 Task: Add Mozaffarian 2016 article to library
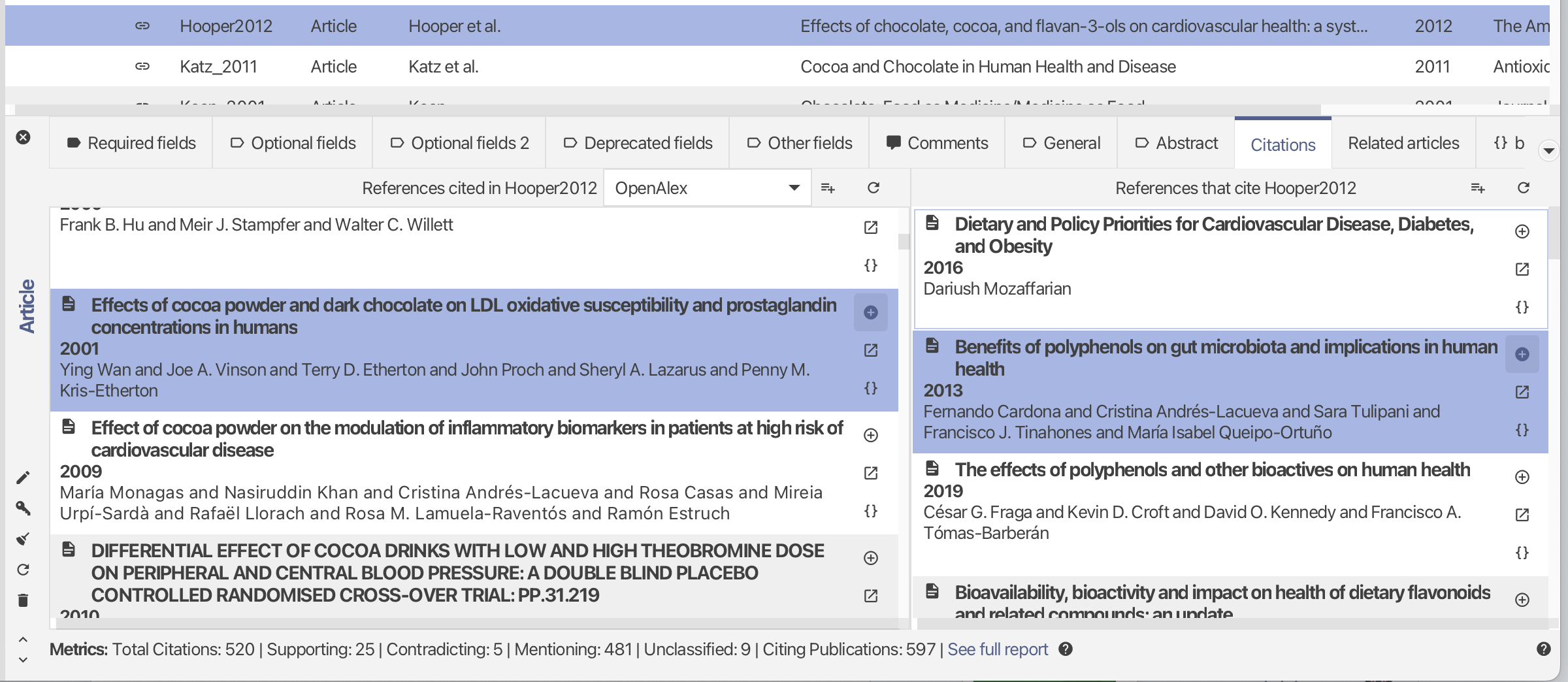[x=1522, y=232]
